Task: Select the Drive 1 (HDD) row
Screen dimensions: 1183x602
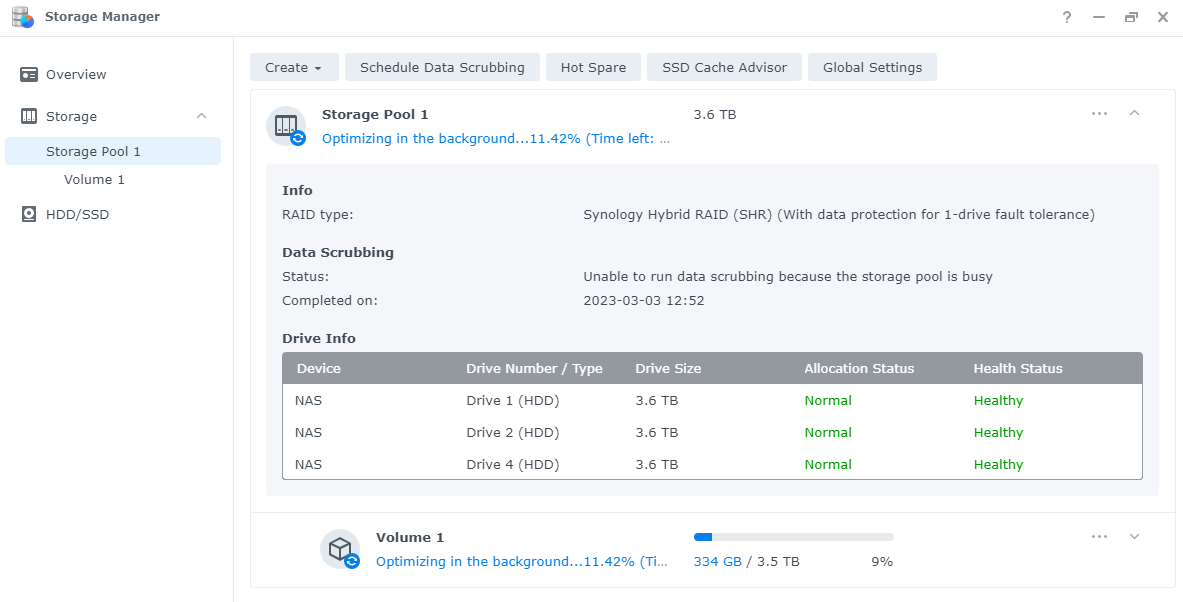Action: tap(712, 401)
